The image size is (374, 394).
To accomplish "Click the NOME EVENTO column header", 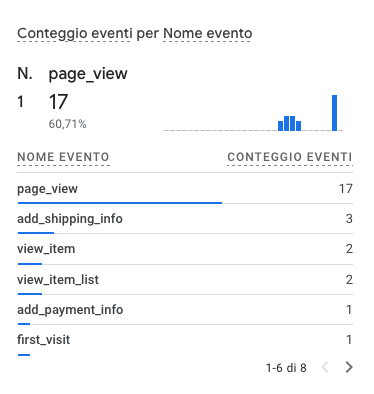I will click(x=63, y=157).
